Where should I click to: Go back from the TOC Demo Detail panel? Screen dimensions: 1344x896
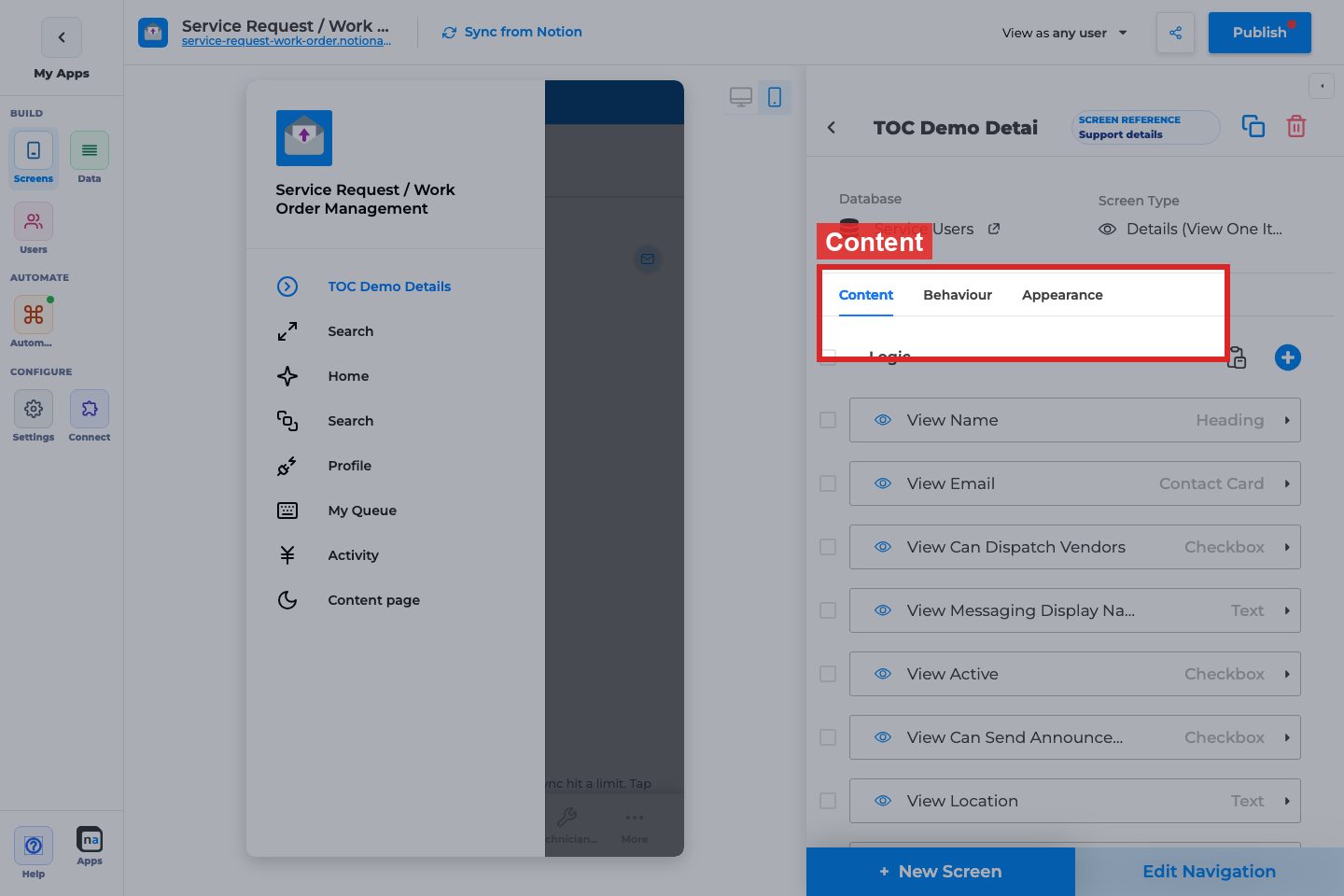click(x=832, y=128)
